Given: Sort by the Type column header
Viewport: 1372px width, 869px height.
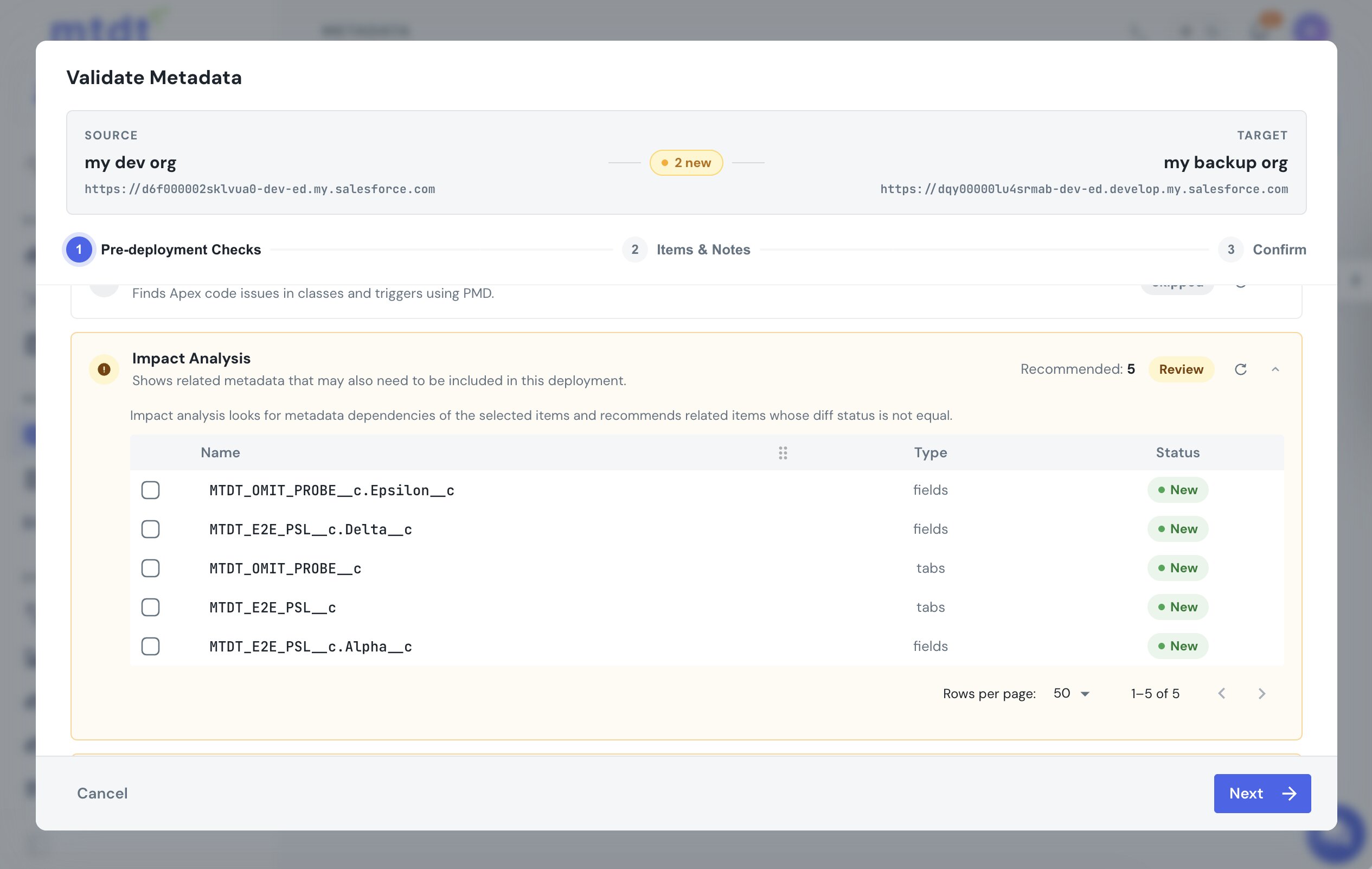Looking at the screenshot, I should [931, 453].
